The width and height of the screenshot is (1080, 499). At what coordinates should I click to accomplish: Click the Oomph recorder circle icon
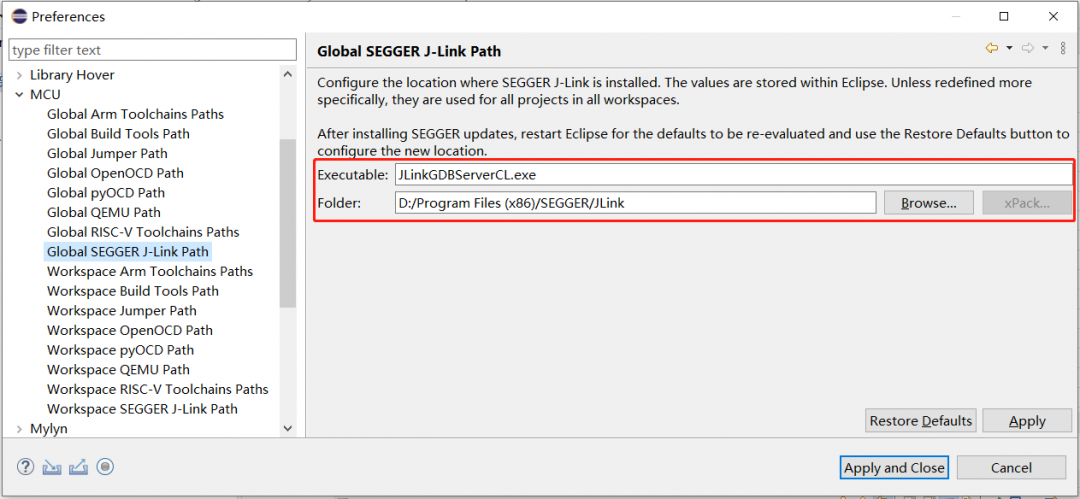click(105, 467)
